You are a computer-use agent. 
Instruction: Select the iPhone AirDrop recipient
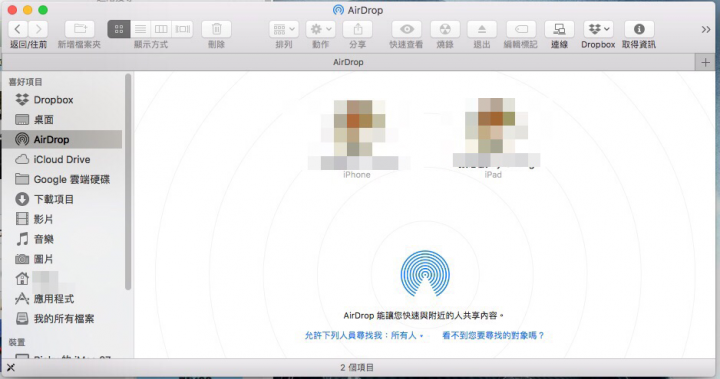[356, 139]
